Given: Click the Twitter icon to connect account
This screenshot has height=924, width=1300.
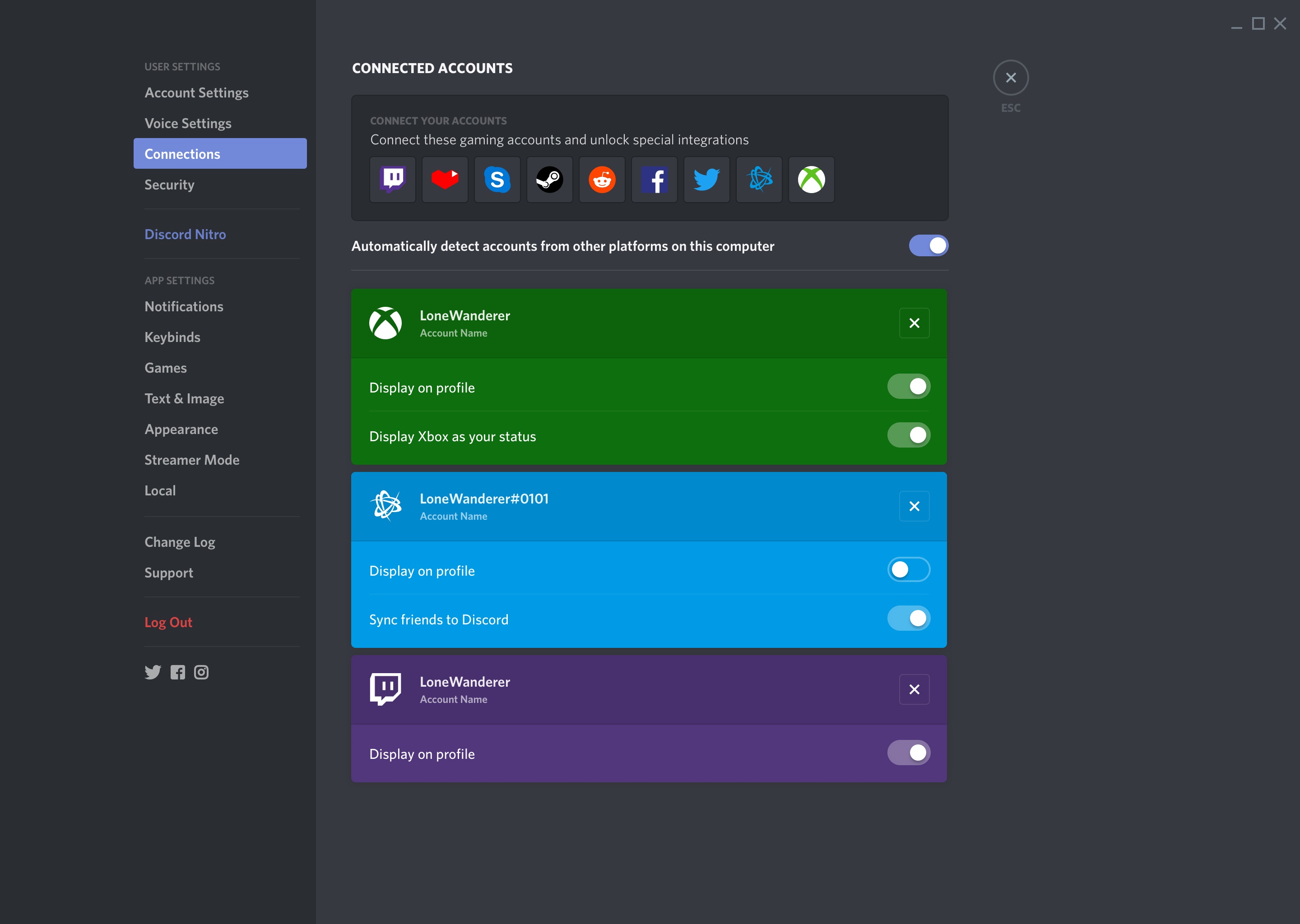Looking at the screenshot, I should click(x=706, y=180).
